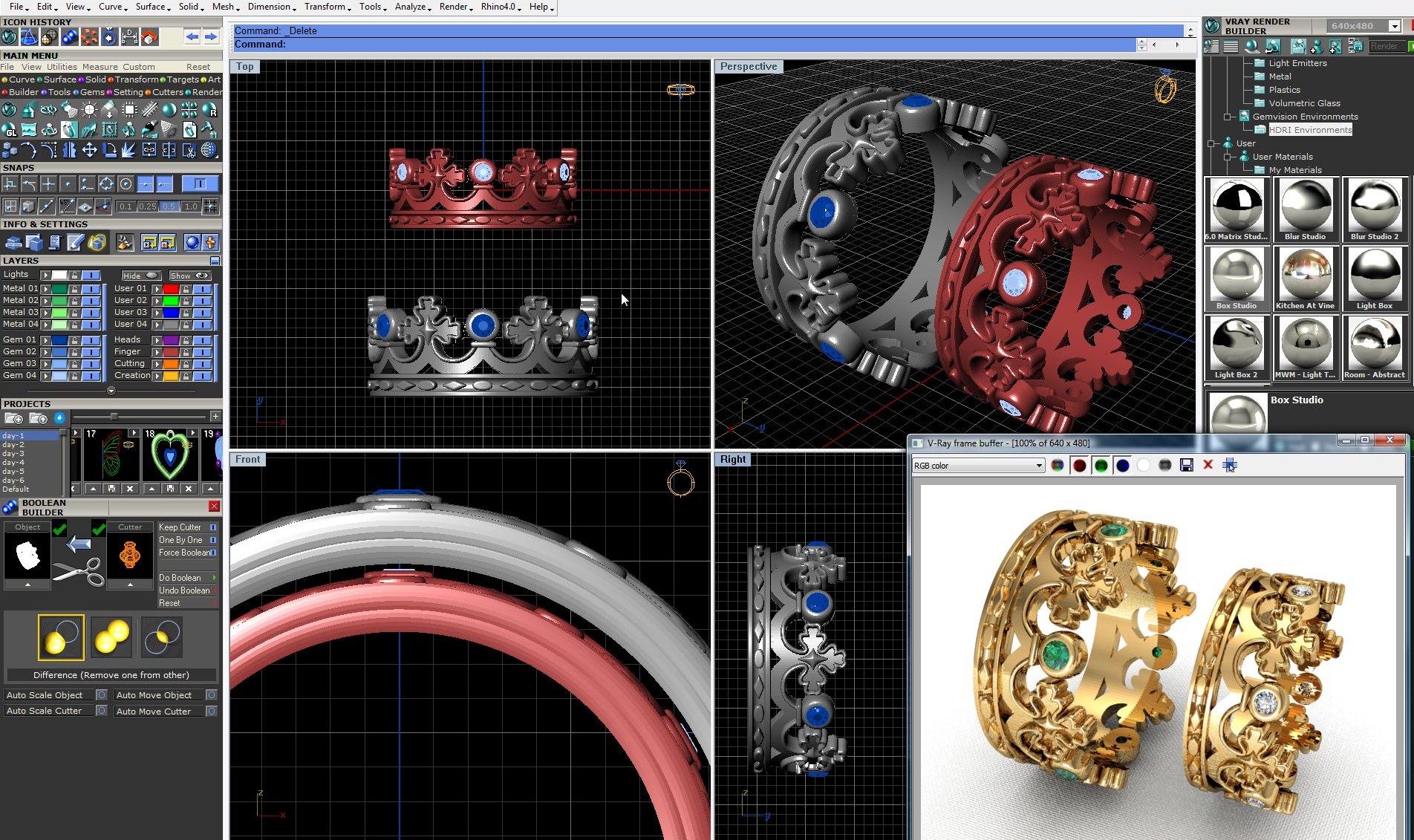The height and width of the screenshot is (840, 1414).
Task: Click the ICON HISTORY back arrow
Action: pyautogui.click(x=192, y=36)
